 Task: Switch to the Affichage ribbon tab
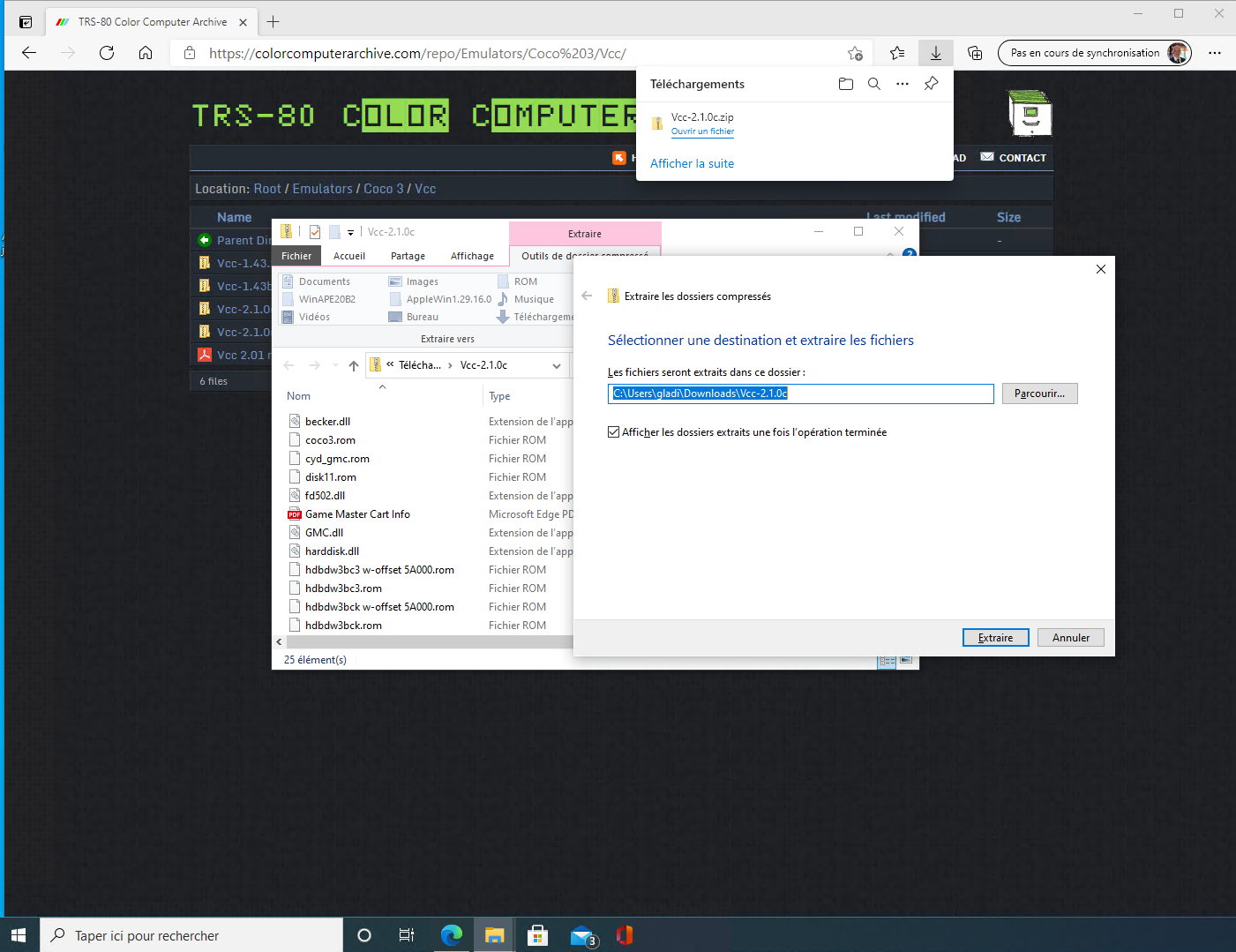click(x=472, y=256)
